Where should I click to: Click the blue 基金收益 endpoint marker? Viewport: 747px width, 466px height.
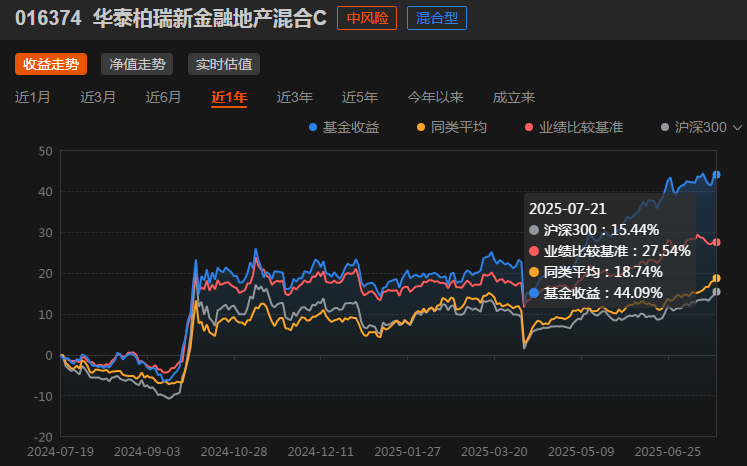pyautogui.click(x=716, y=174)
